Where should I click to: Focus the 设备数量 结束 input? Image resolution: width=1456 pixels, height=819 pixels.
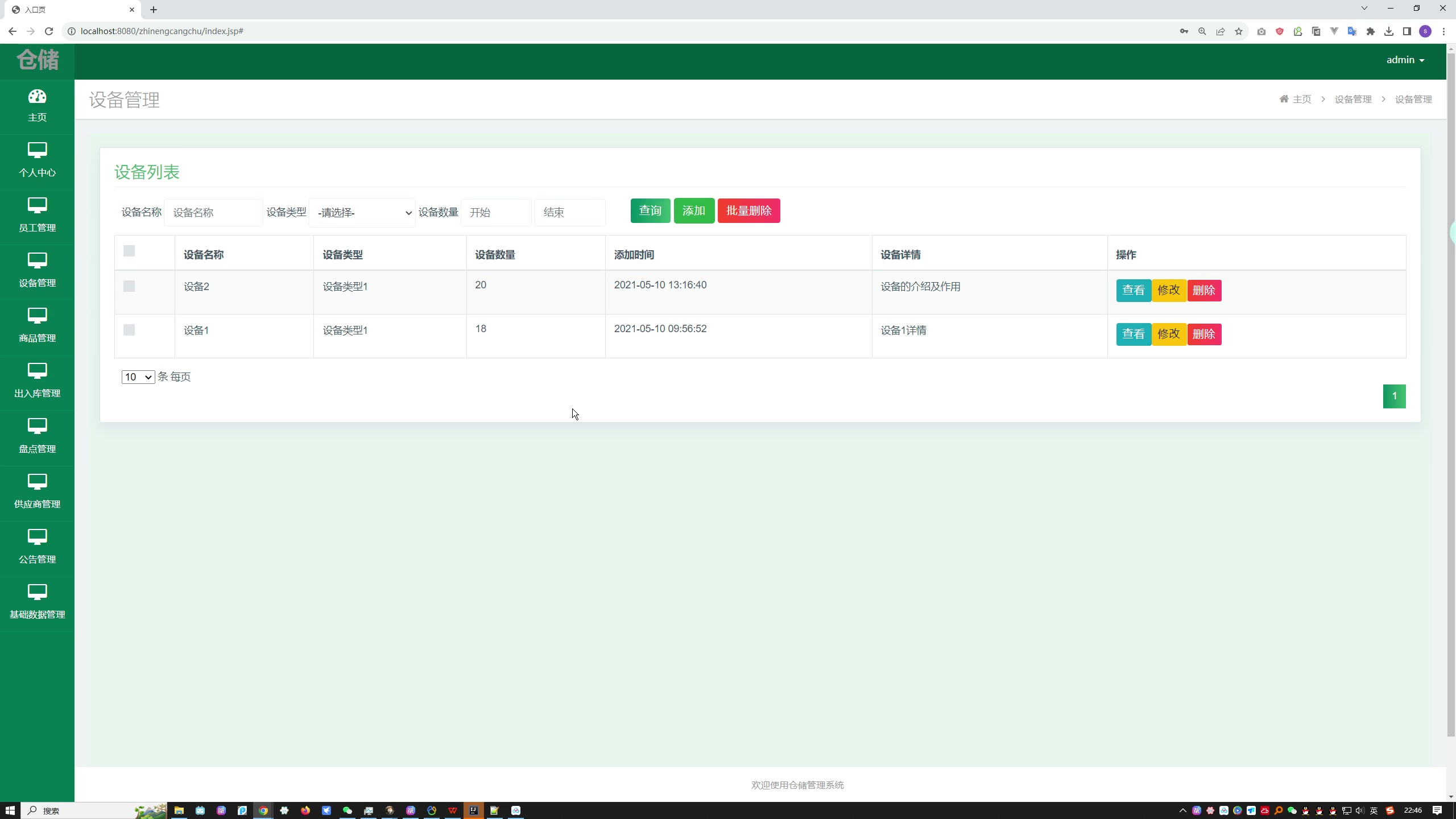570,213
